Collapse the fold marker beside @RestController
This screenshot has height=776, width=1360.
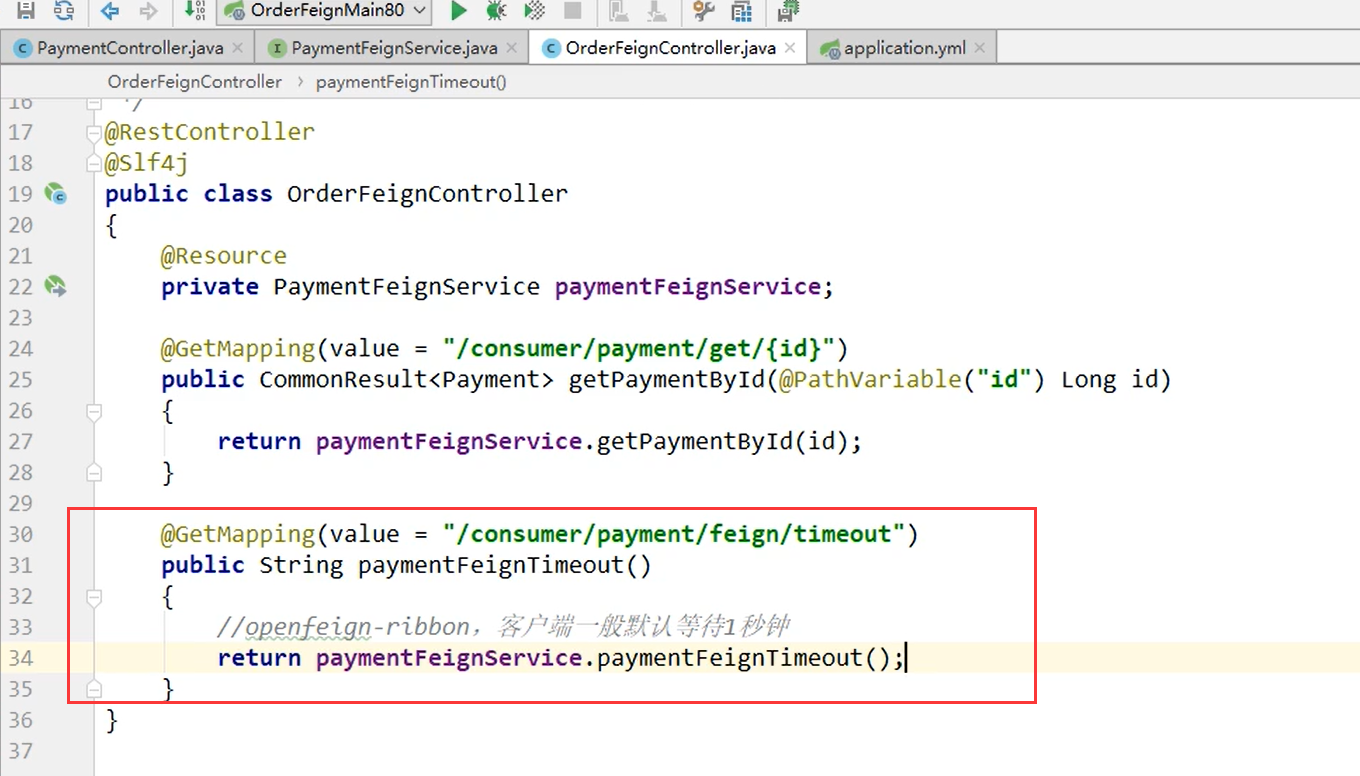(93, 131)
